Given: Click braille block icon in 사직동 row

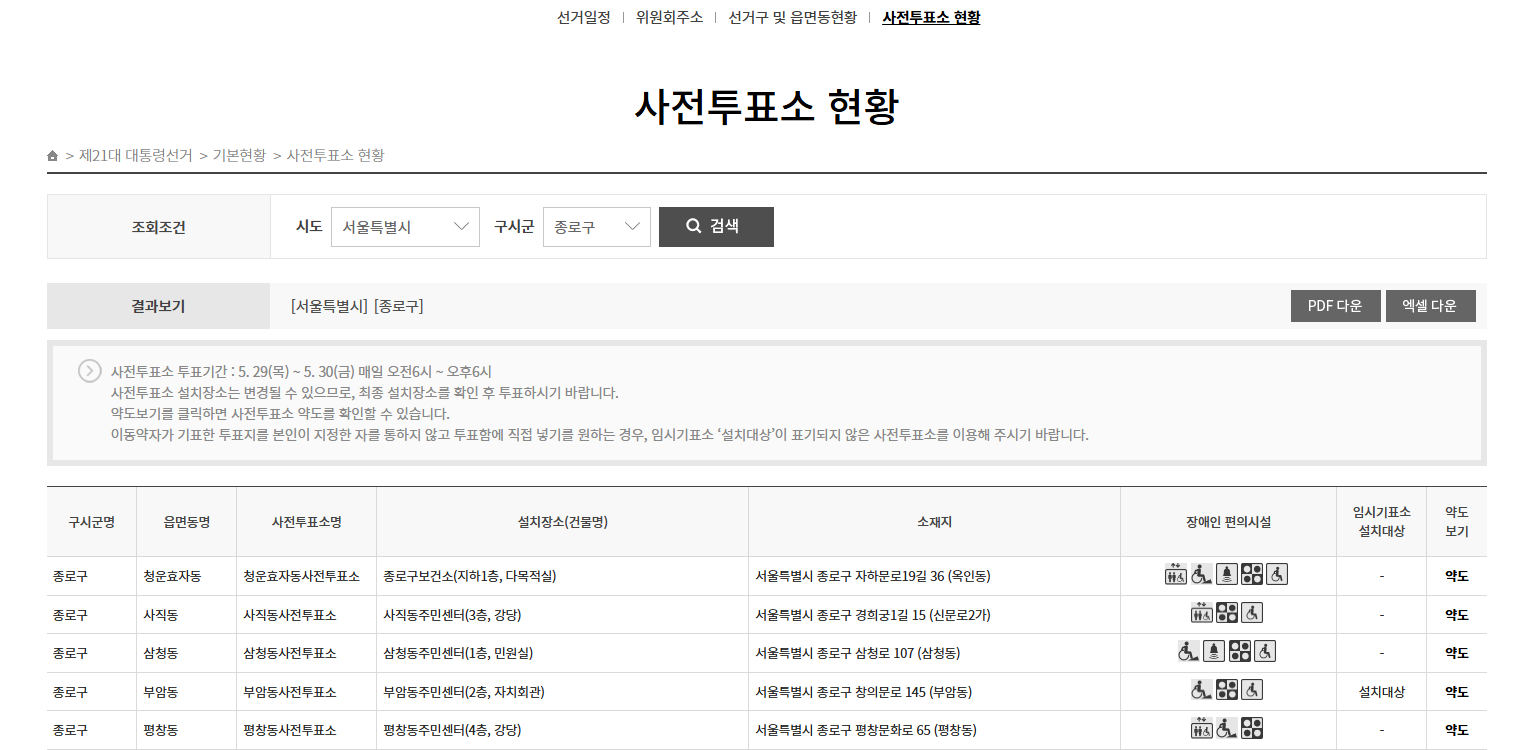Looking at the screenshot, I should [x=1226, y=611].
